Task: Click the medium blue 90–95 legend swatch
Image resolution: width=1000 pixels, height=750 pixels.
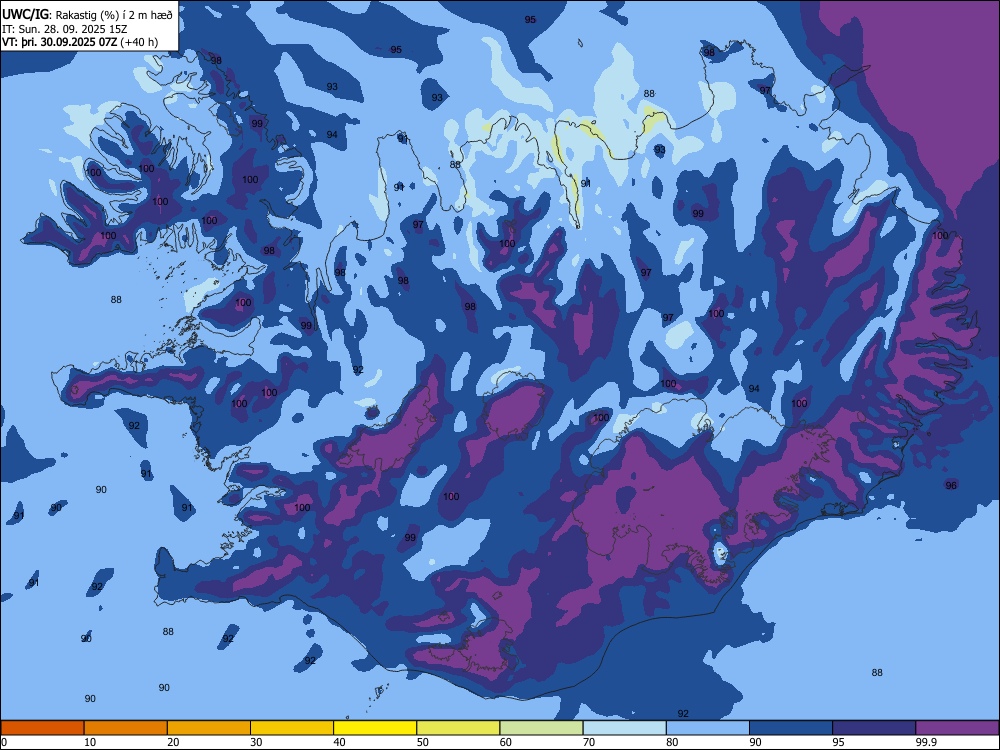Action: coord(791,728)
